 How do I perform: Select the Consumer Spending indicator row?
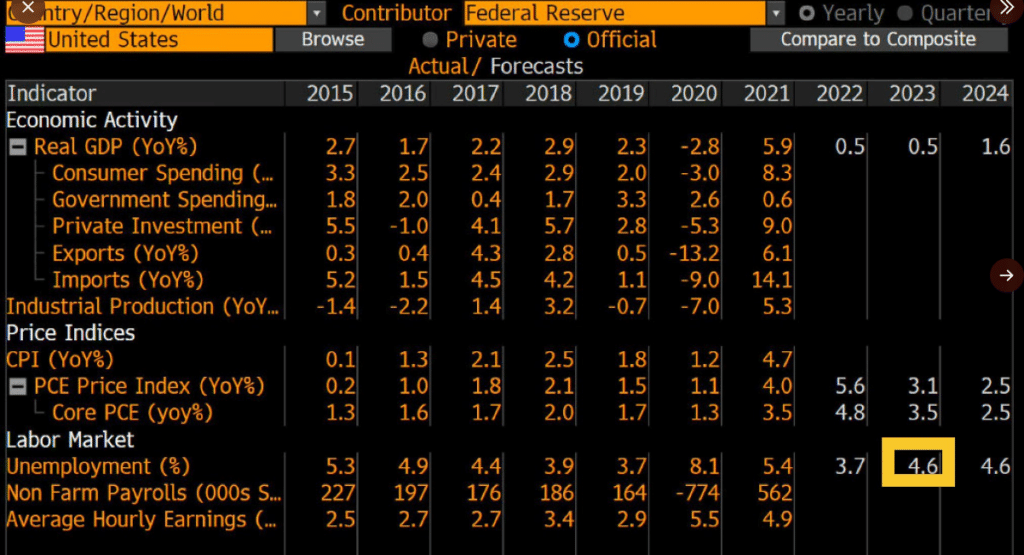[163, 173]
